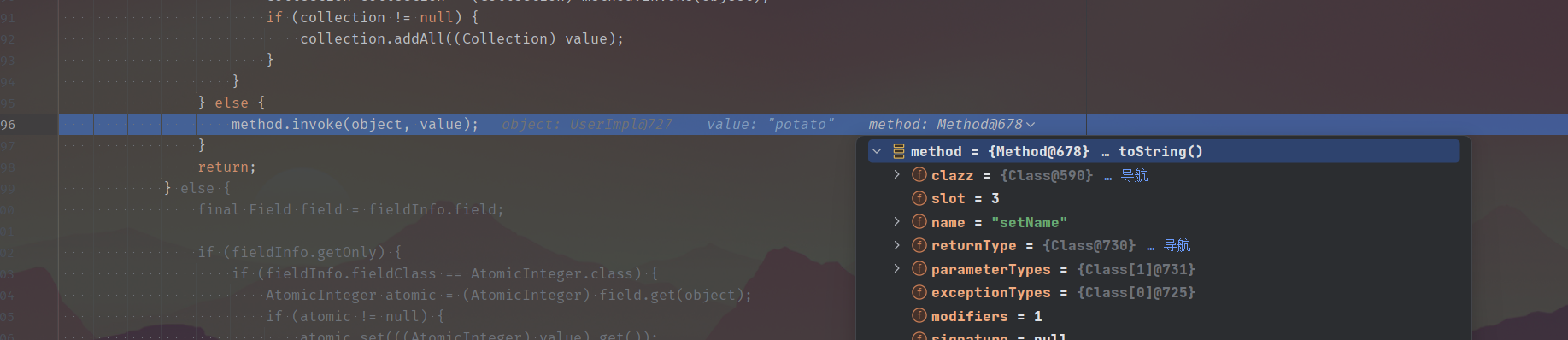This screenshot has width=1568, height=340.
Task: Collapse the method = {Method@678} root node
Action: [x=877, y=151]
